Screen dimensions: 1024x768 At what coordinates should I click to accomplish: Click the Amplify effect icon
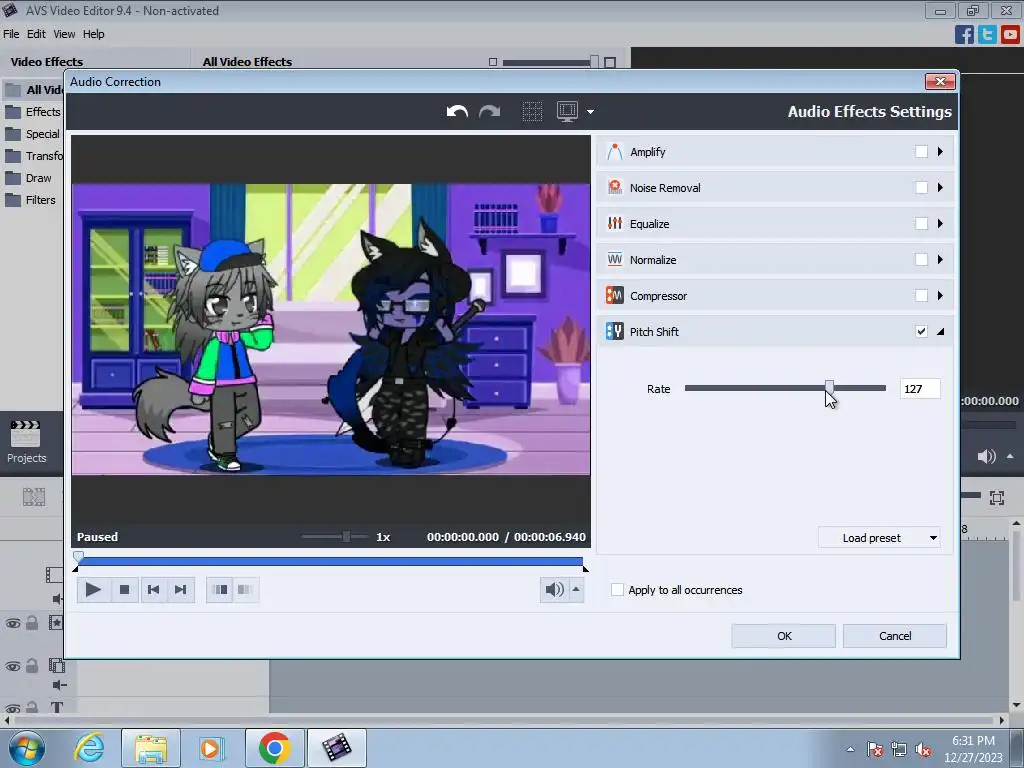615,152
